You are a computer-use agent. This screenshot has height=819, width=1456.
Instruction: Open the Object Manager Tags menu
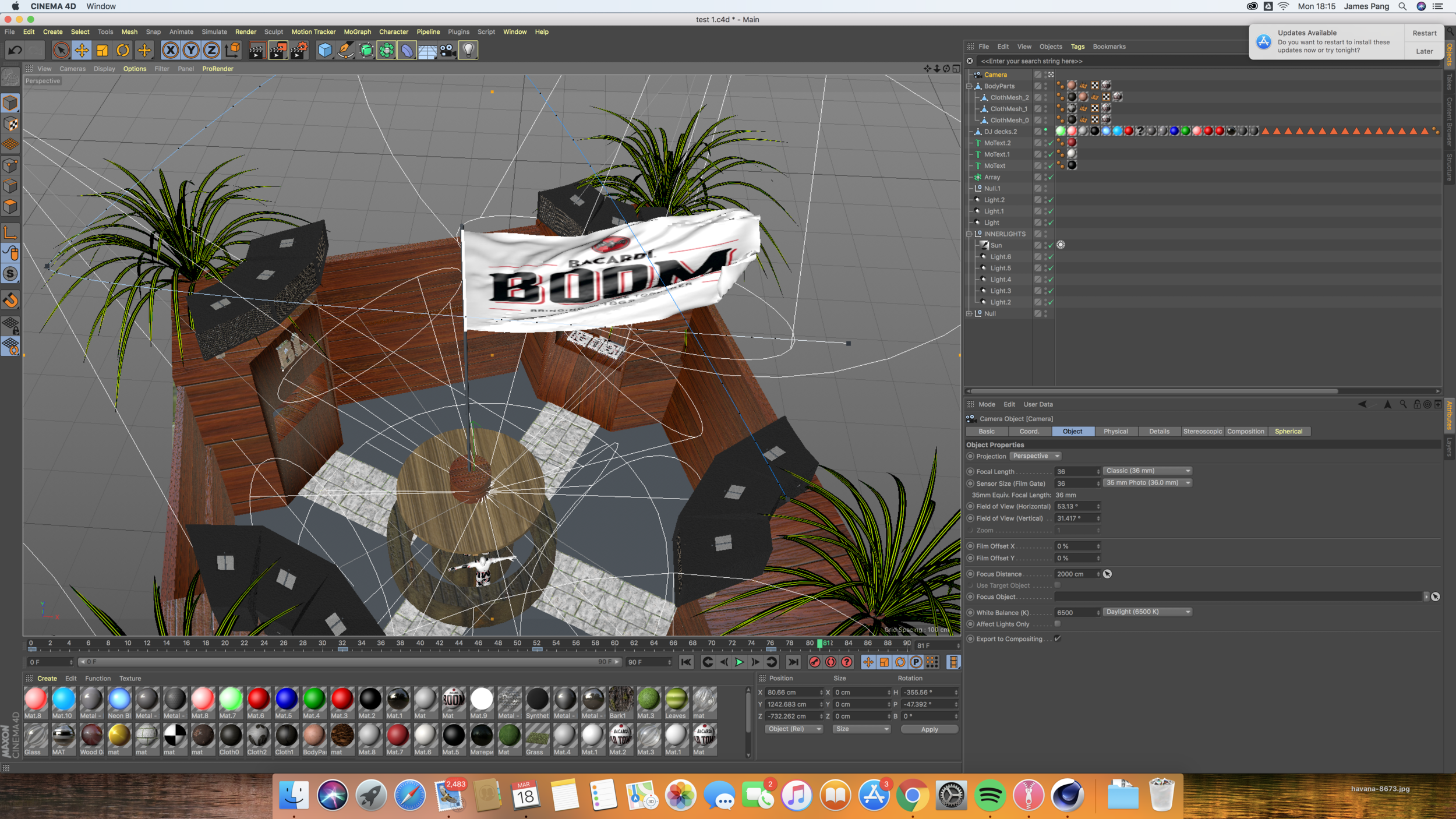point(1077,47)
